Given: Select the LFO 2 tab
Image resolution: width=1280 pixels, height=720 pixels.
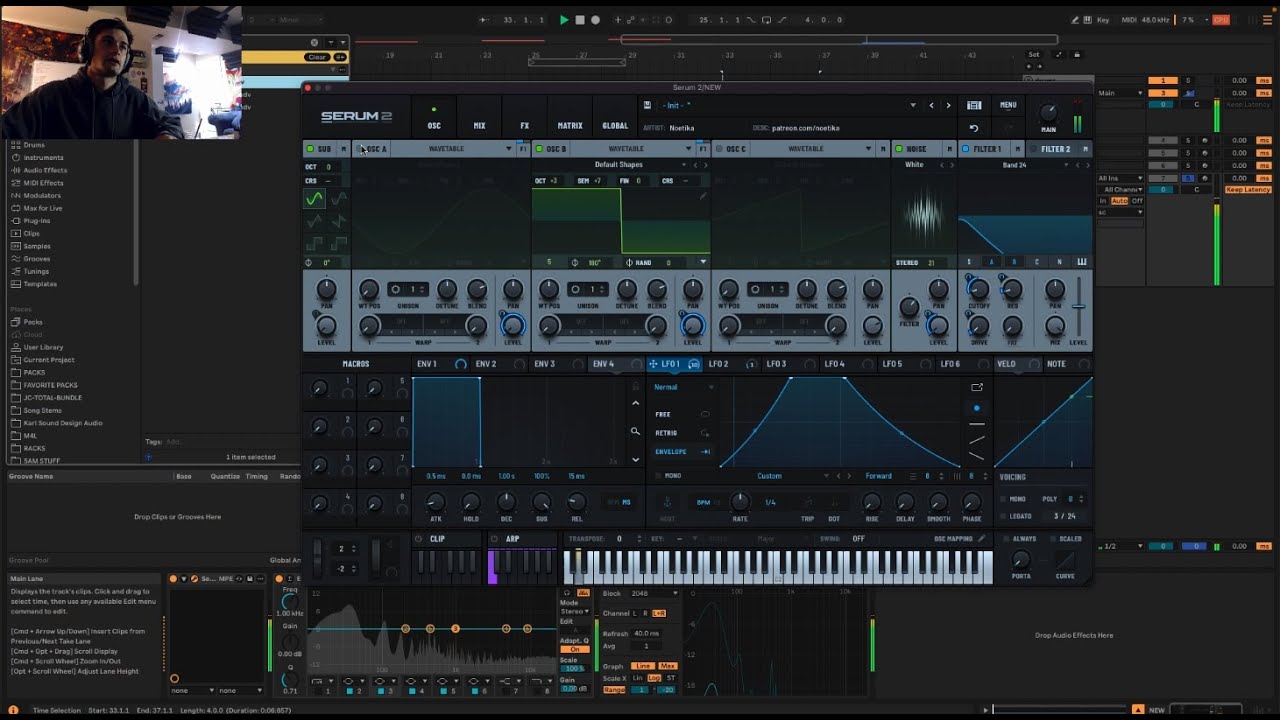Looking at the screenshot, I should point(719,364).
